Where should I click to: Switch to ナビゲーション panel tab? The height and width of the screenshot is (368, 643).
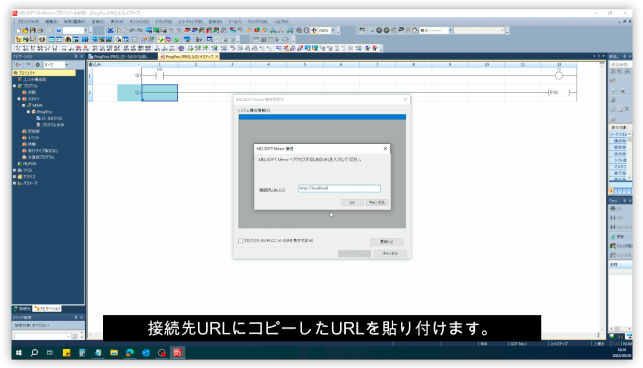point(47,309)
